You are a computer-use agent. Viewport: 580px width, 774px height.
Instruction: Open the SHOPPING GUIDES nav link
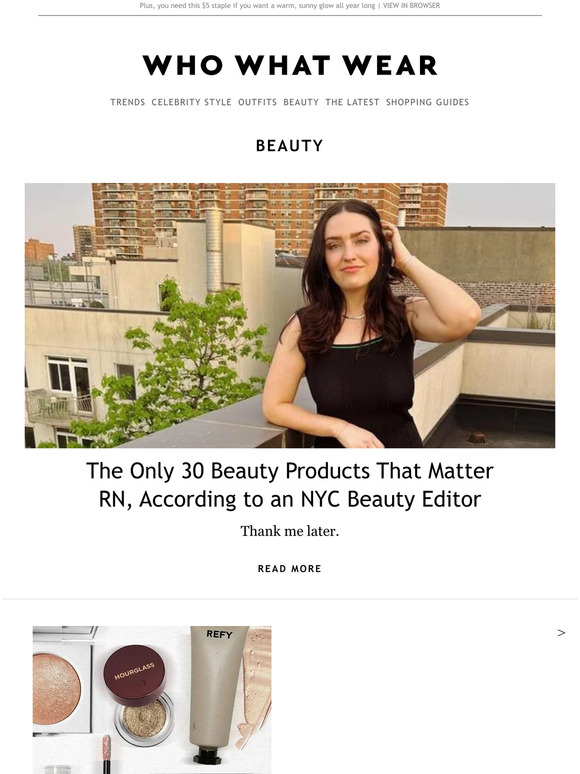pyautogui.click(x=427, y=102)
